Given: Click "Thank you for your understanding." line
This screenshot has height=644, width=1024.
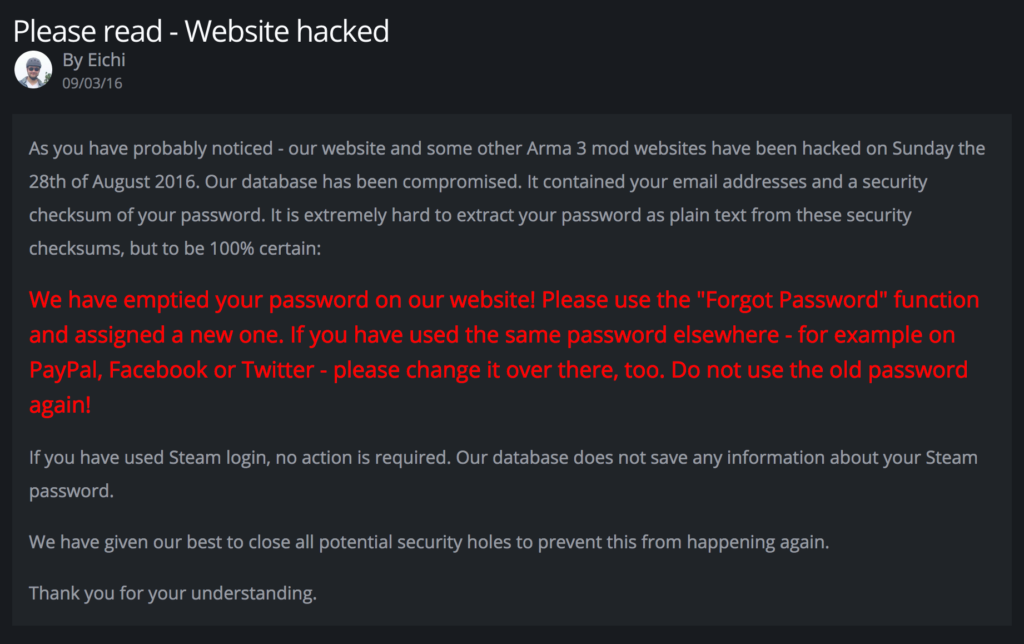Looking at the screenshot, I should point(173,593).
